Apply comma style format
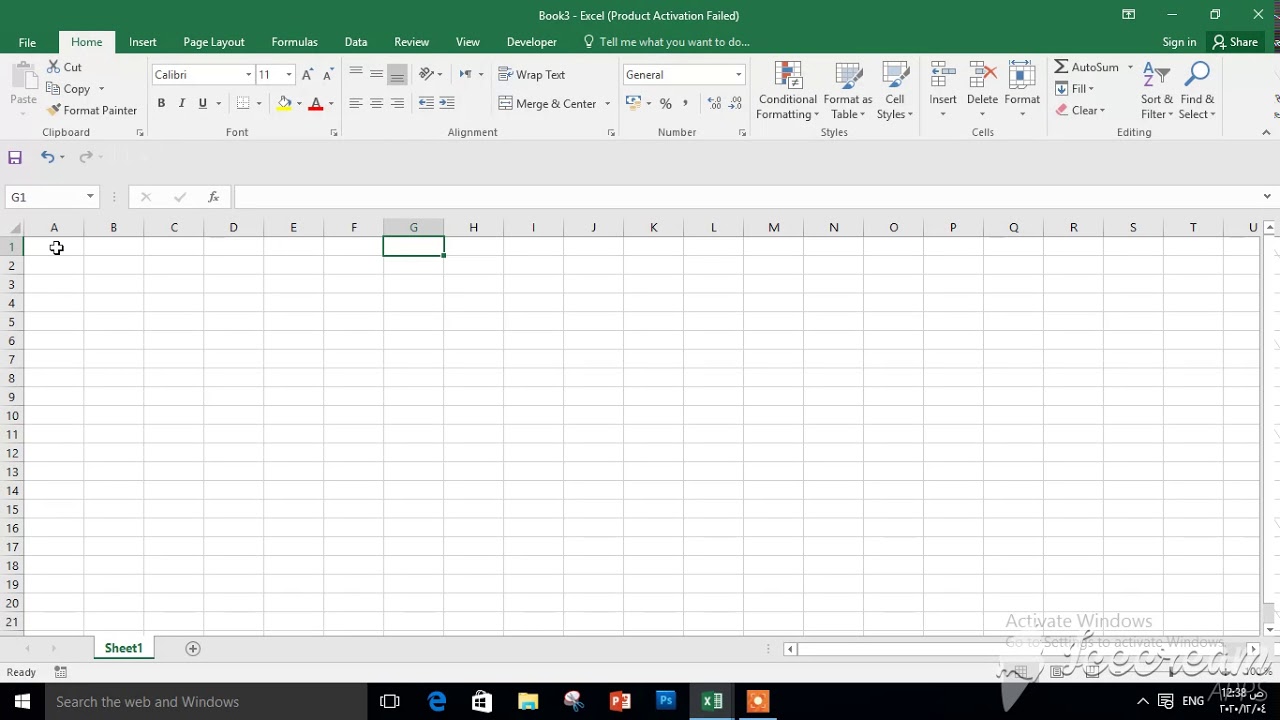 (x=686, y=103)
